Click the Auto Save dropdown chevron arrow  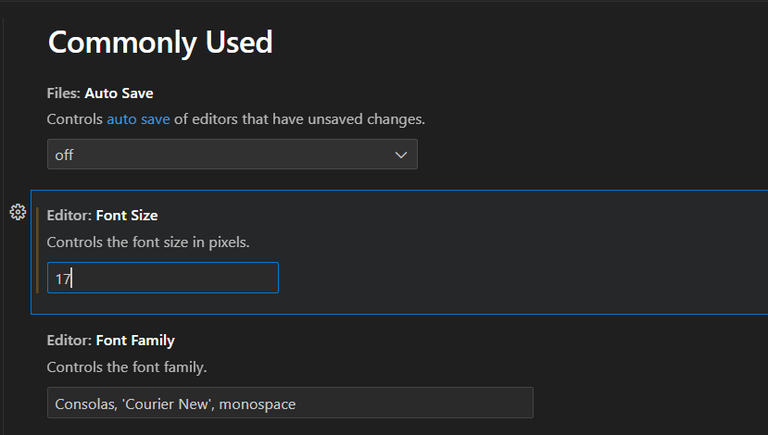coord(401,155)
